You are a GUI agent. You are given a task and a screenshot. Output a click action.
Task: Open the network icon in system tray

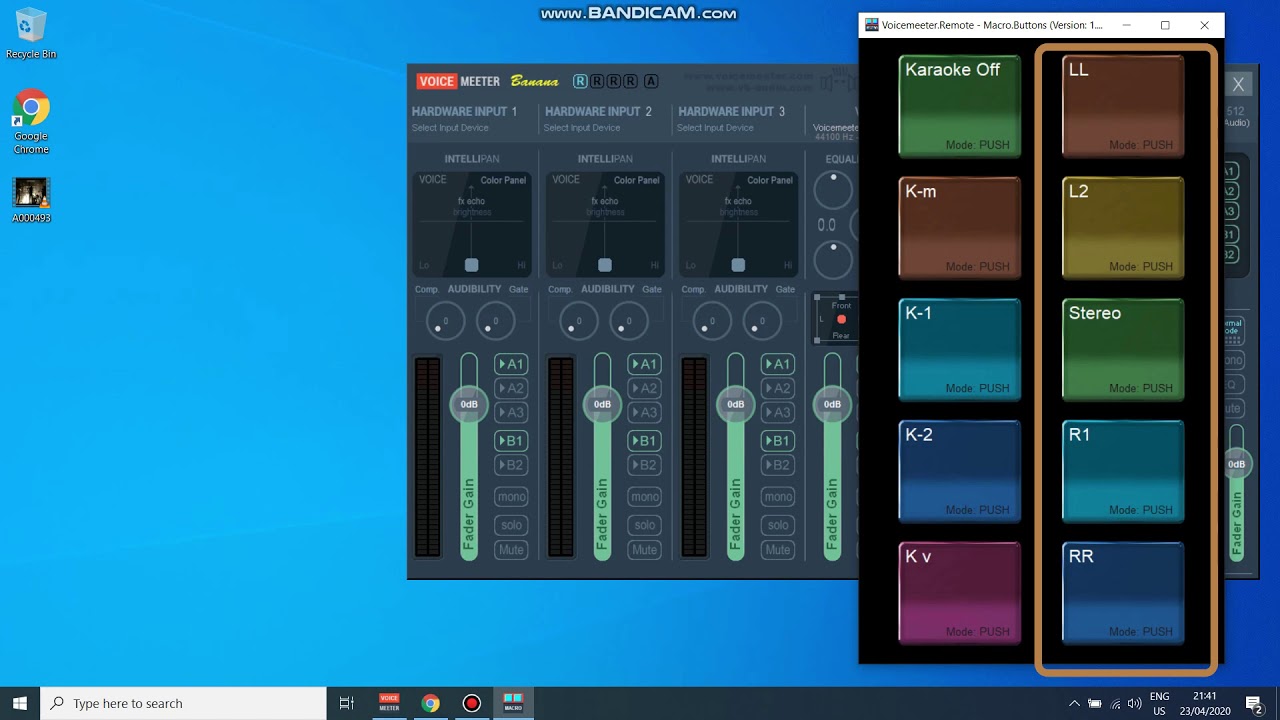1115,703
